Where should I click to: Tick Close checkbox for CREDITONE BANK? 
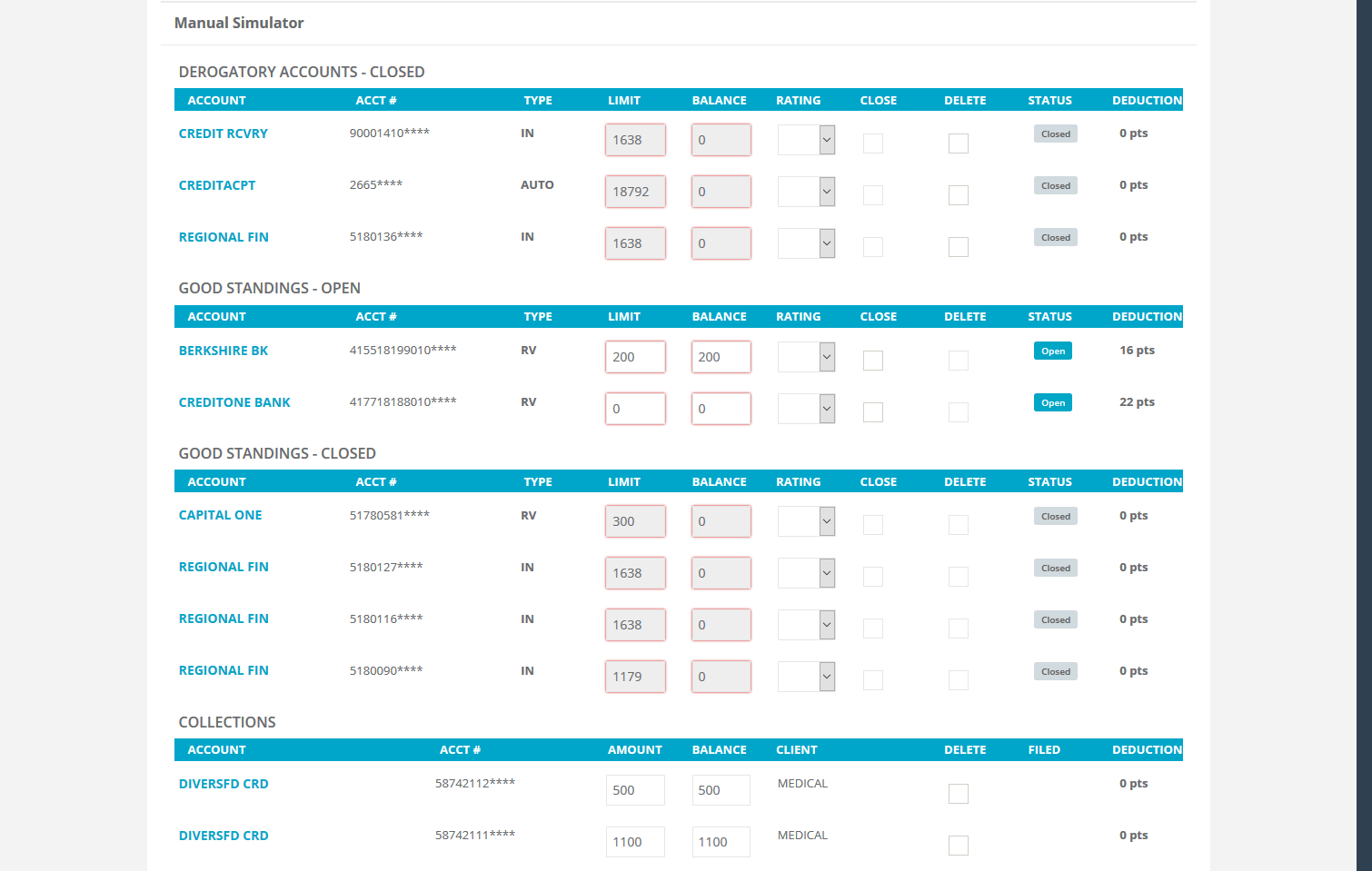[873, 412]
